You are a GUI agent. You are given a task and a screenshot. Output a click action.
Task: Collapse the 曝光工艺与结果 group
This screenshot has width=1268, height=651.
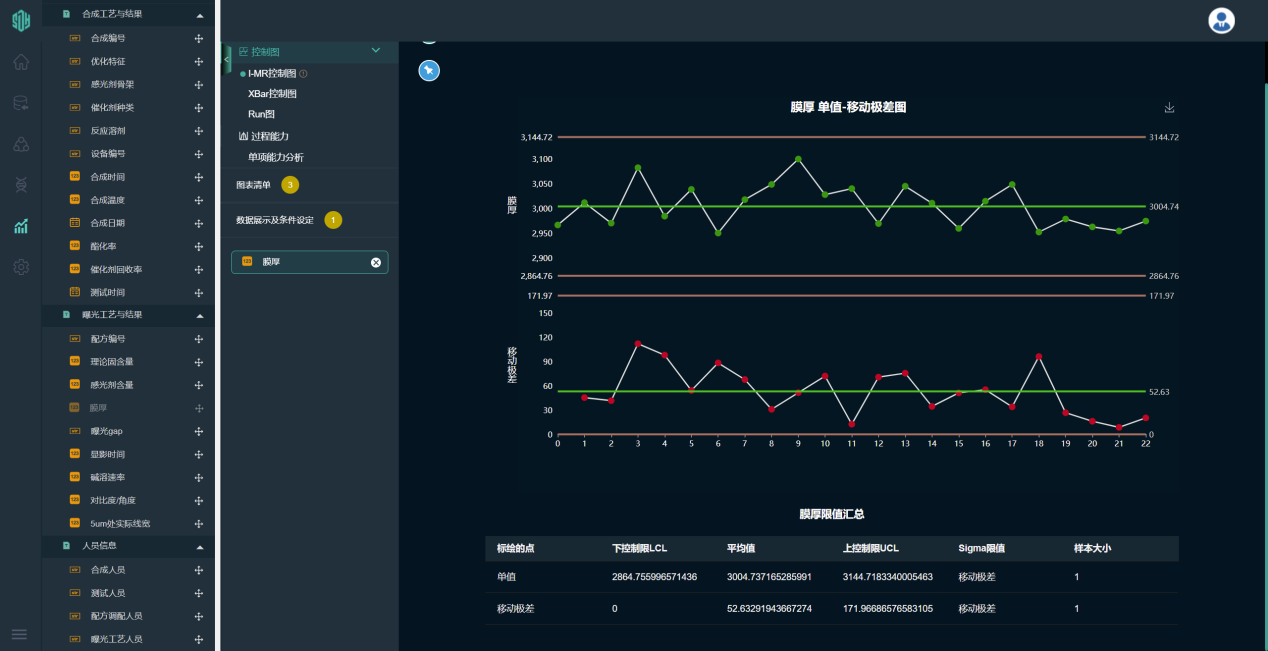(x=199, y=315)
